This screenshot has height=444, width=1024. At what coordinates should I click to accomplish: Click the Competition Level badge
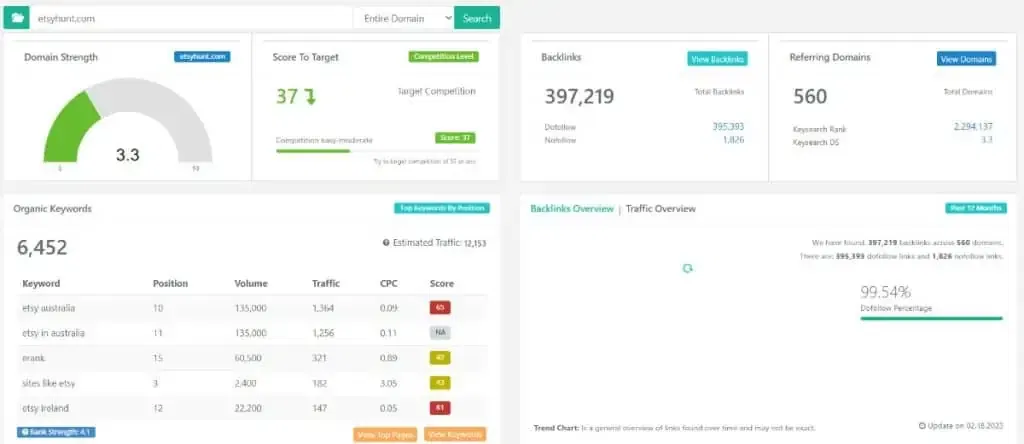[x=443, y=57]
